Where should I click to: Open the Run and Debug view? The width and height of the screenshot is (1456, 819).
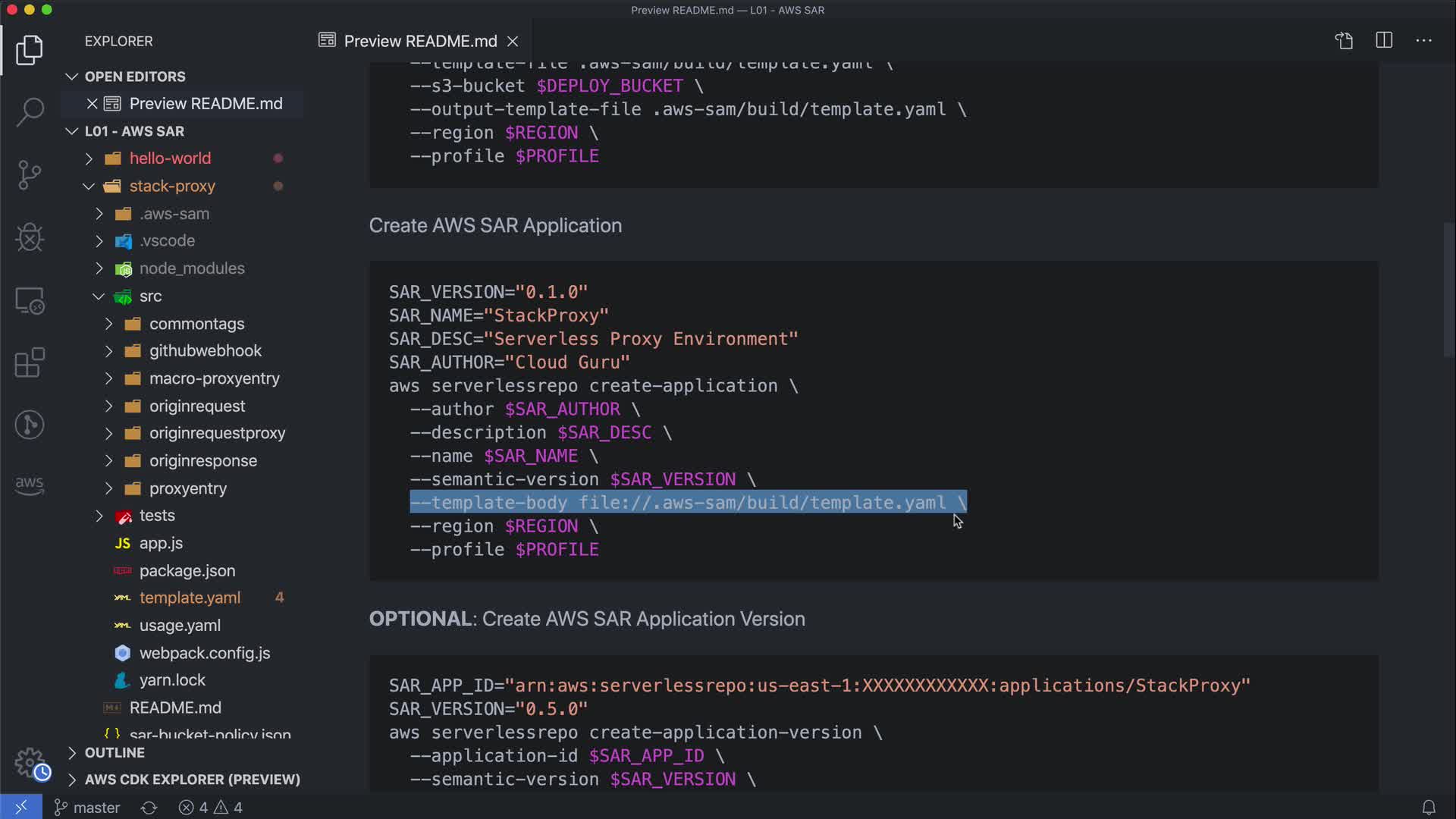[30, 237]
